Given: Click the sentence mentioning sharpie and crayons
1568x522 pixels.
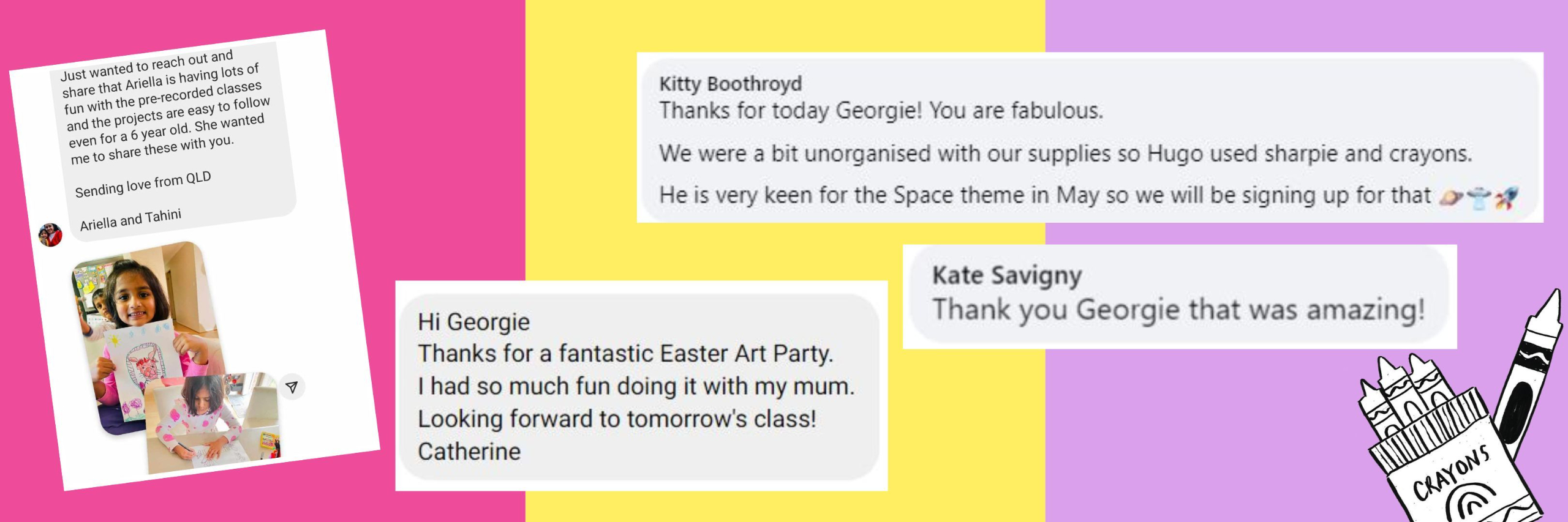Looking at the screenshot, I should (x=1066, y=154).
